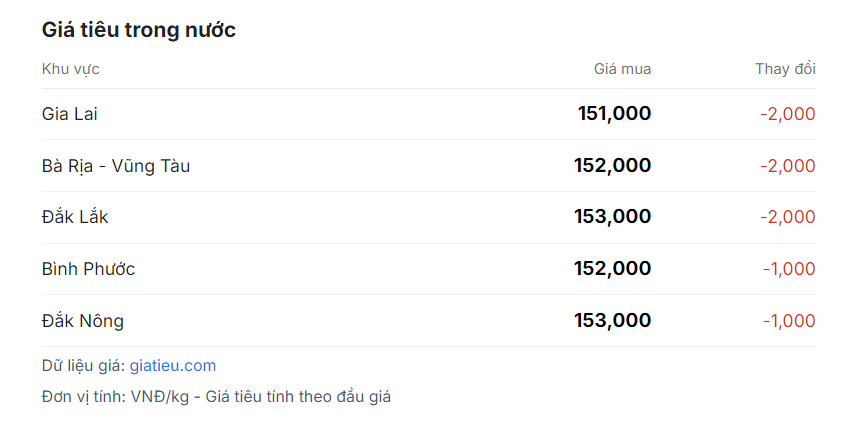Click Bình Phước price 152,000
This screenshot has width=860, height=441.
tap(613, 269)
